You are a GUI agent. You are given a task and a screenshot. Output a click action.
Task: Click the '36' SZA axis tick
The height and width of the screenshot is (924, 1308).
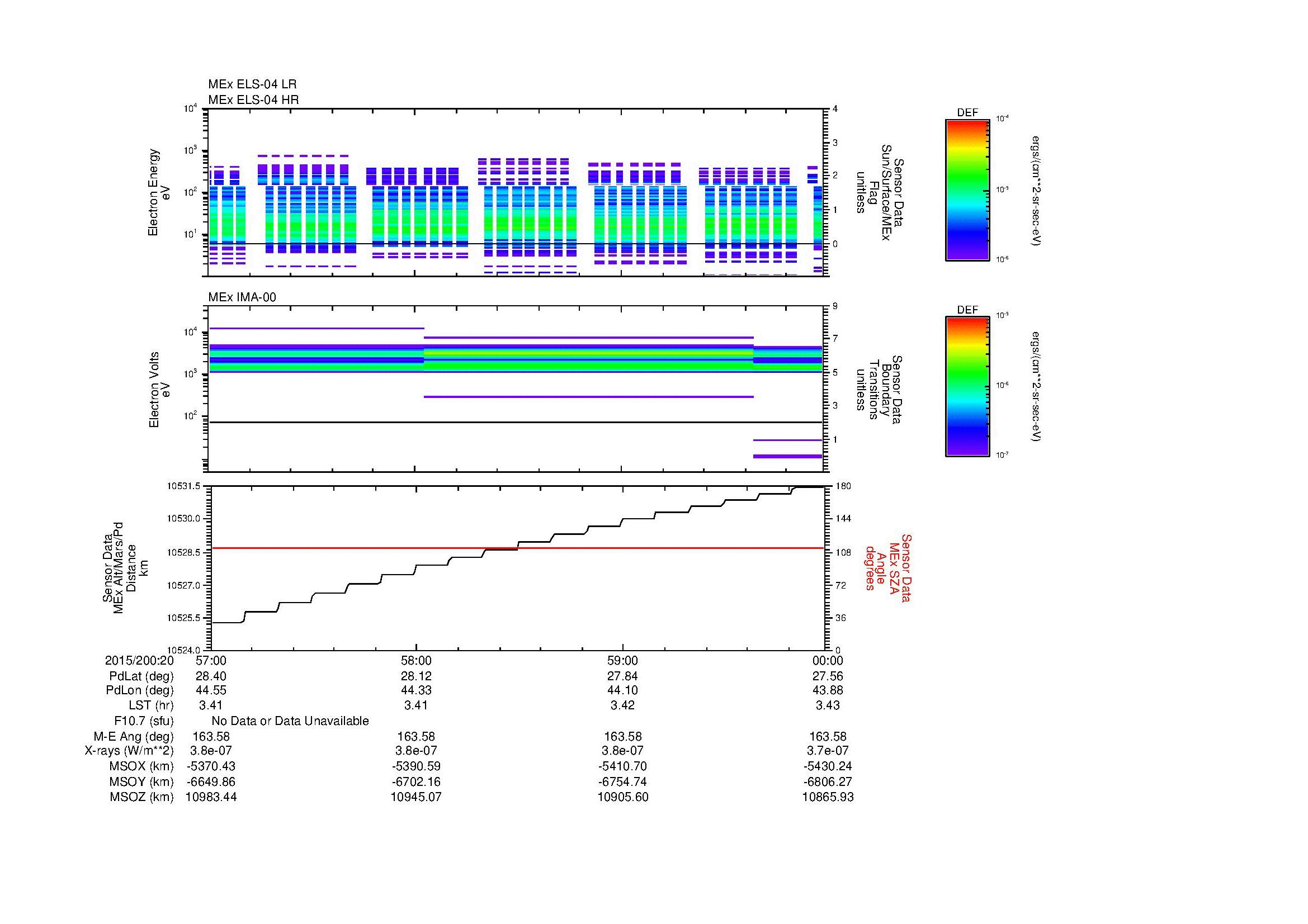point(840,618)
